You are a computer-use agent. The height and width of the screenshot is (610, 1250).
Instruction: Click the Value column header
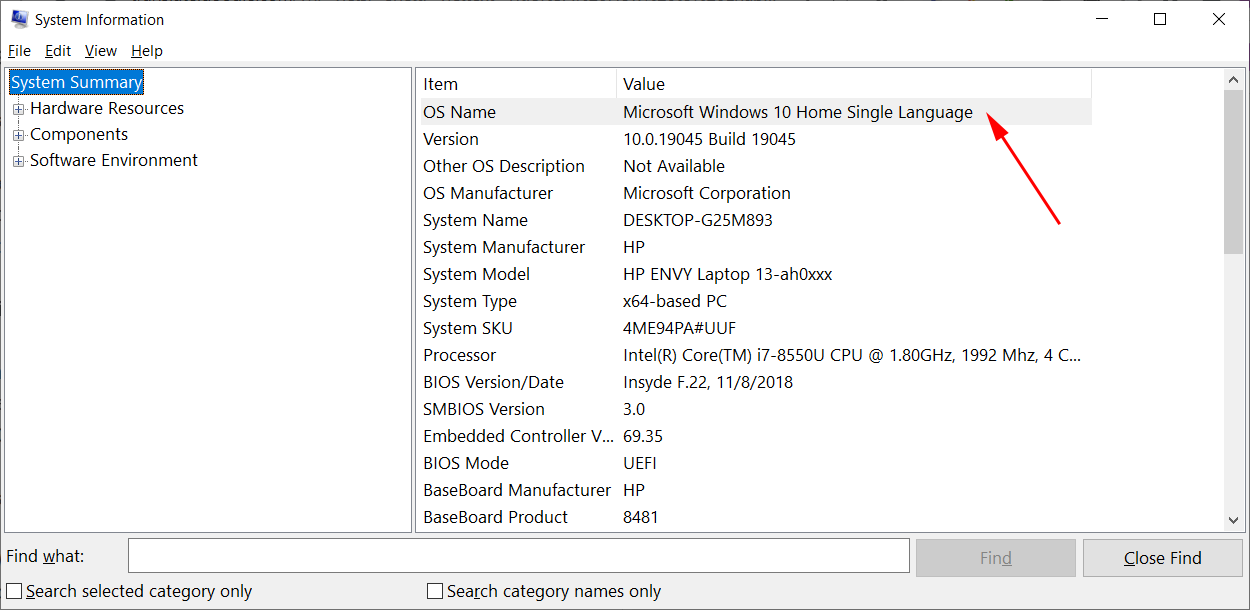tap(854, 84)
